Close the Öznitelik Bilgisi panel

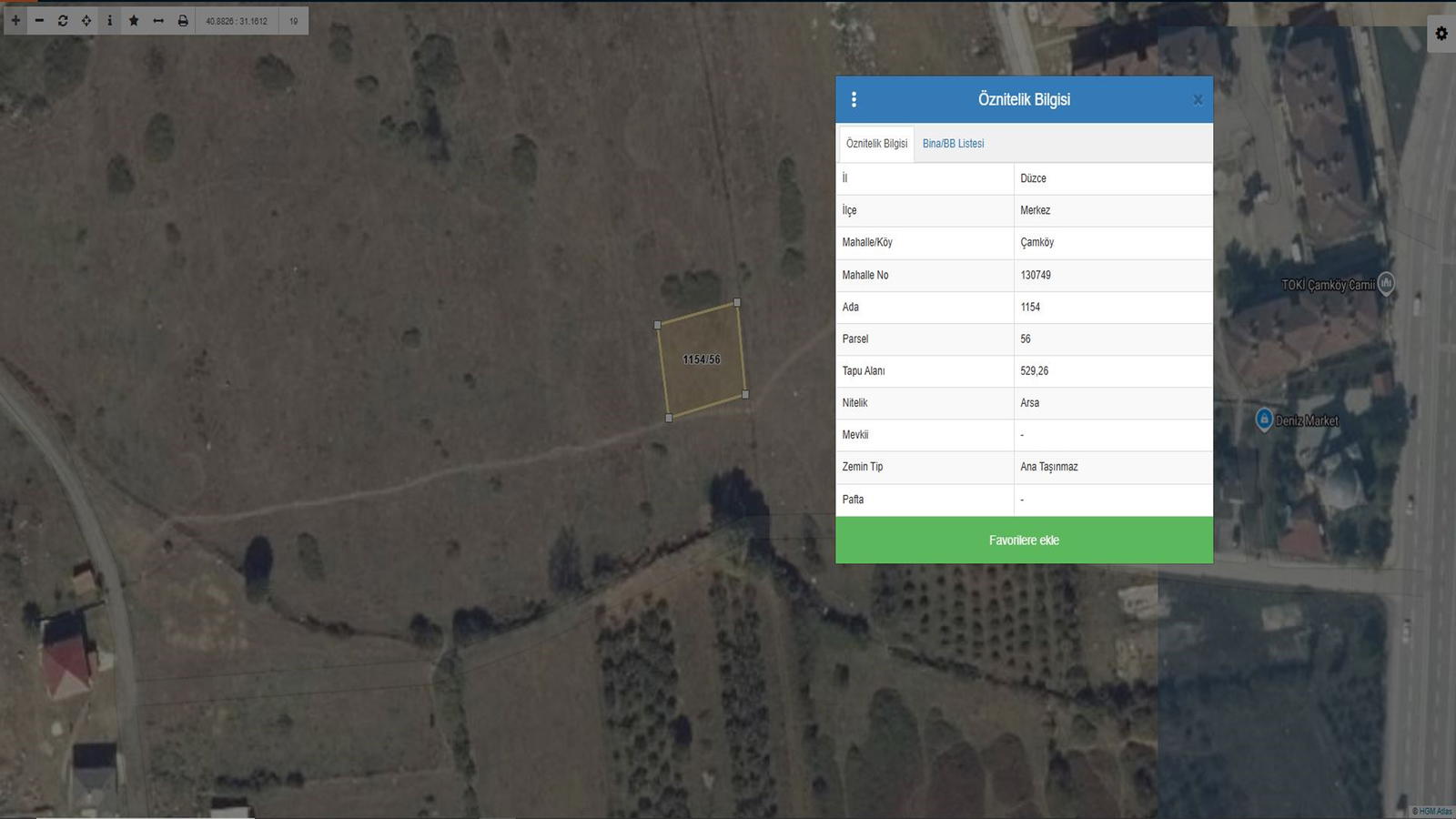coord(1198,100)
